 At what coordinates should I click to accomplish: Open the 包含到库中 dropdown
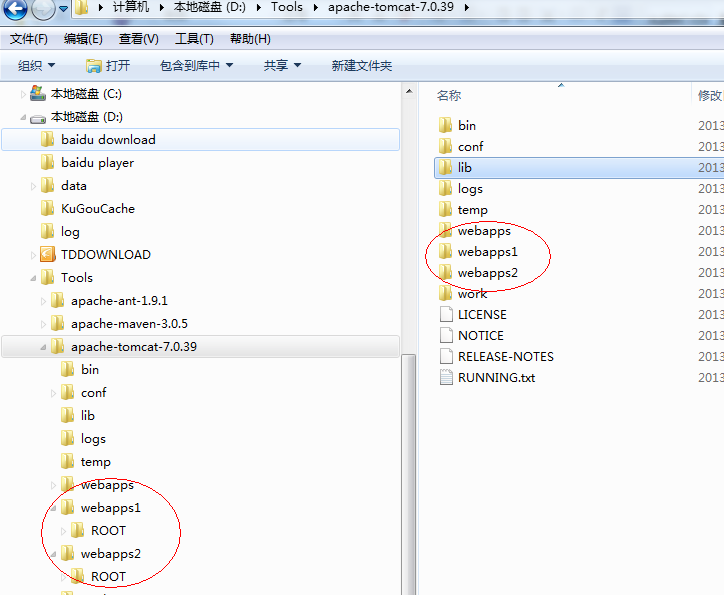point(196,66)
